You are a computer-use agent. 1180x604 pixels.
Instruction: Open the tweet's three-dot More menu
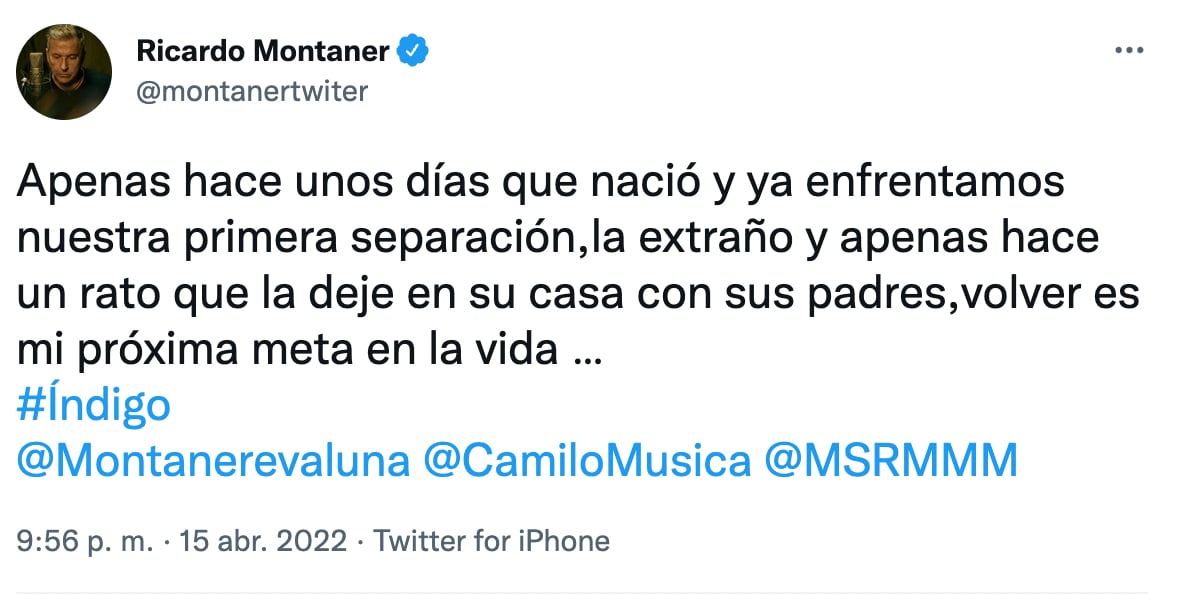click(x=1129, y=49)
